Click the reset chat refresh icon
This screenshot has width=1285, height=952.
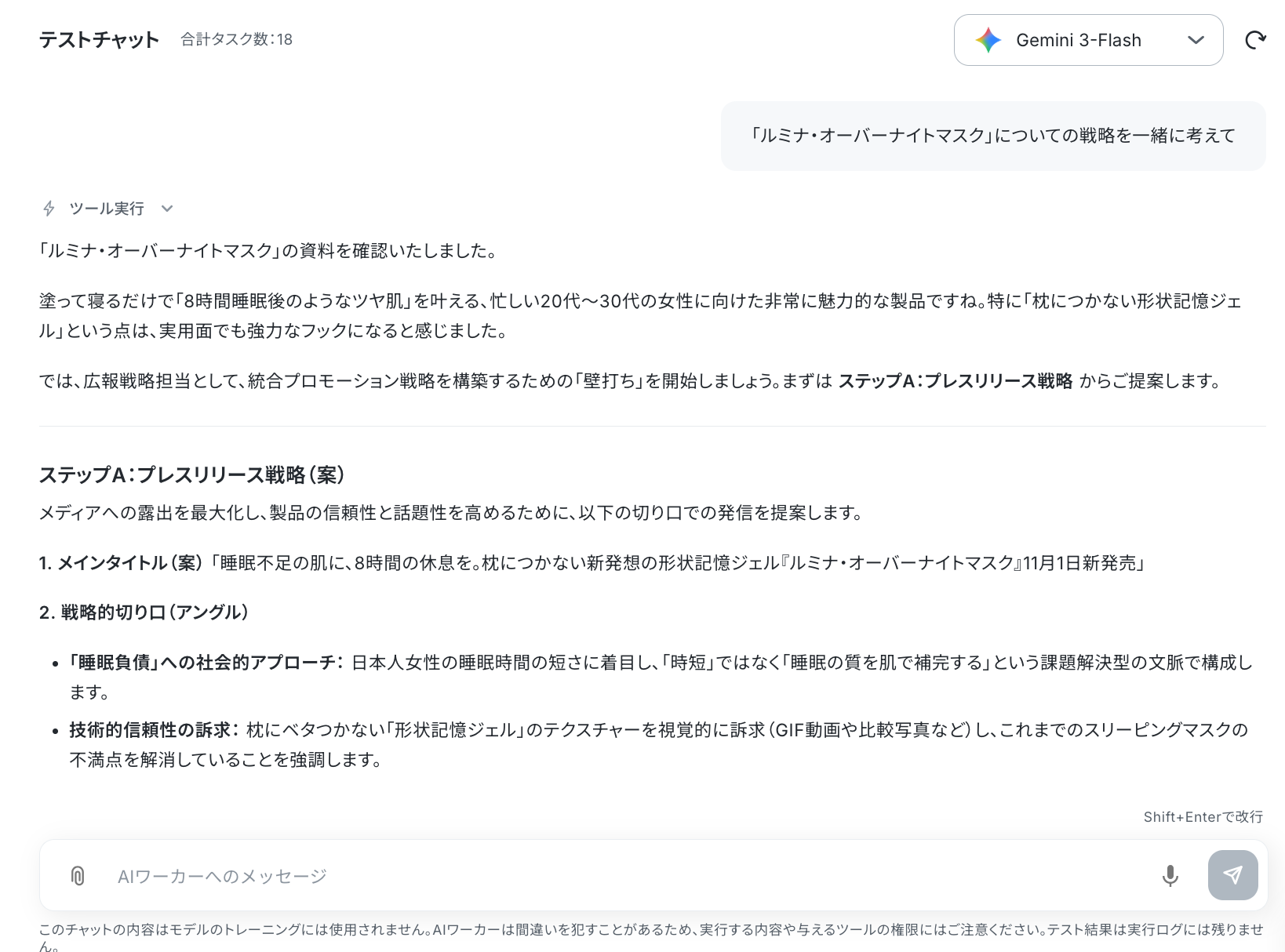pos(1256,40)
